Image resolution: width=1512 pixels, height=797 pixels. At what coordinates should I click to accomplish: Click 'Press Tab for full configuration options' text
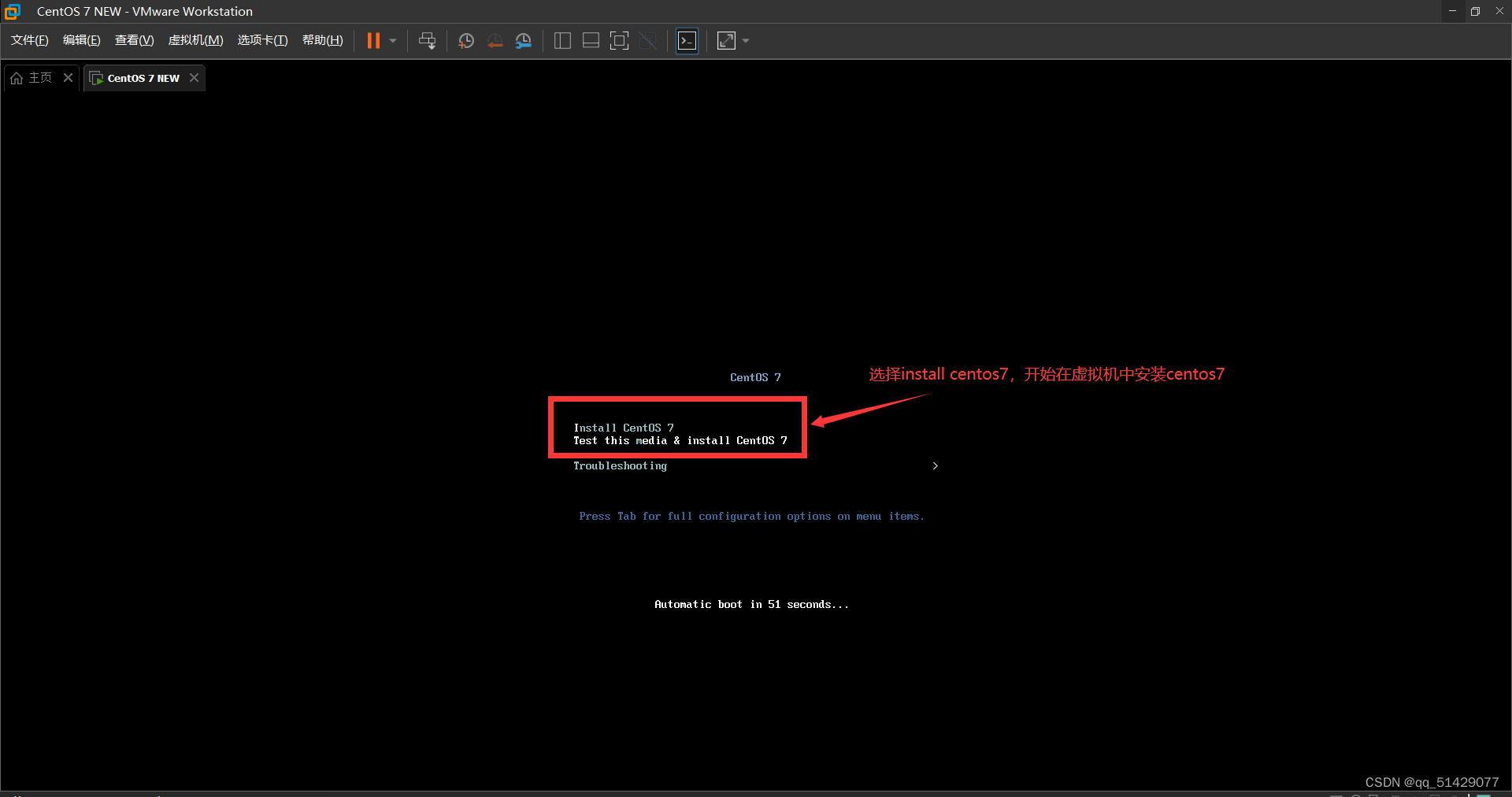[752, 517]
